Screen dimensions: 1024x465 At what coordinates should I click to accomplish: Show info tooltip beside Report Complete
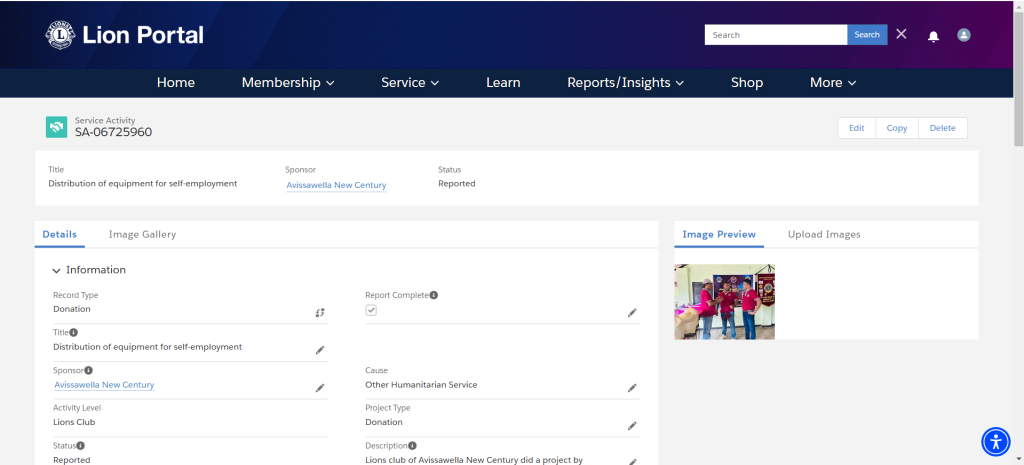434,295
